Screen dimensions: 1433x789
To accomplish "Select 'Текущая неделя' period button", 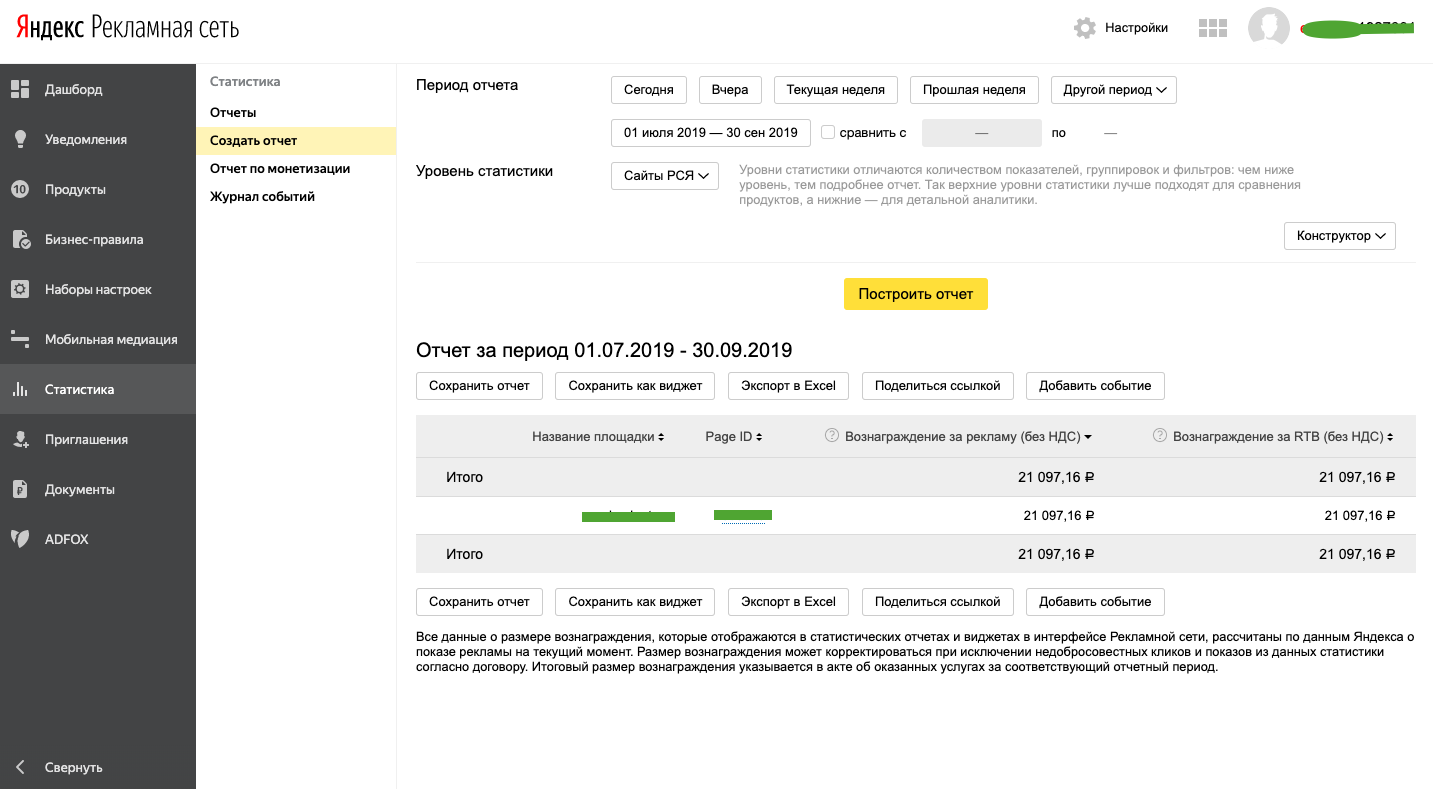I will [x=836, y=90].
